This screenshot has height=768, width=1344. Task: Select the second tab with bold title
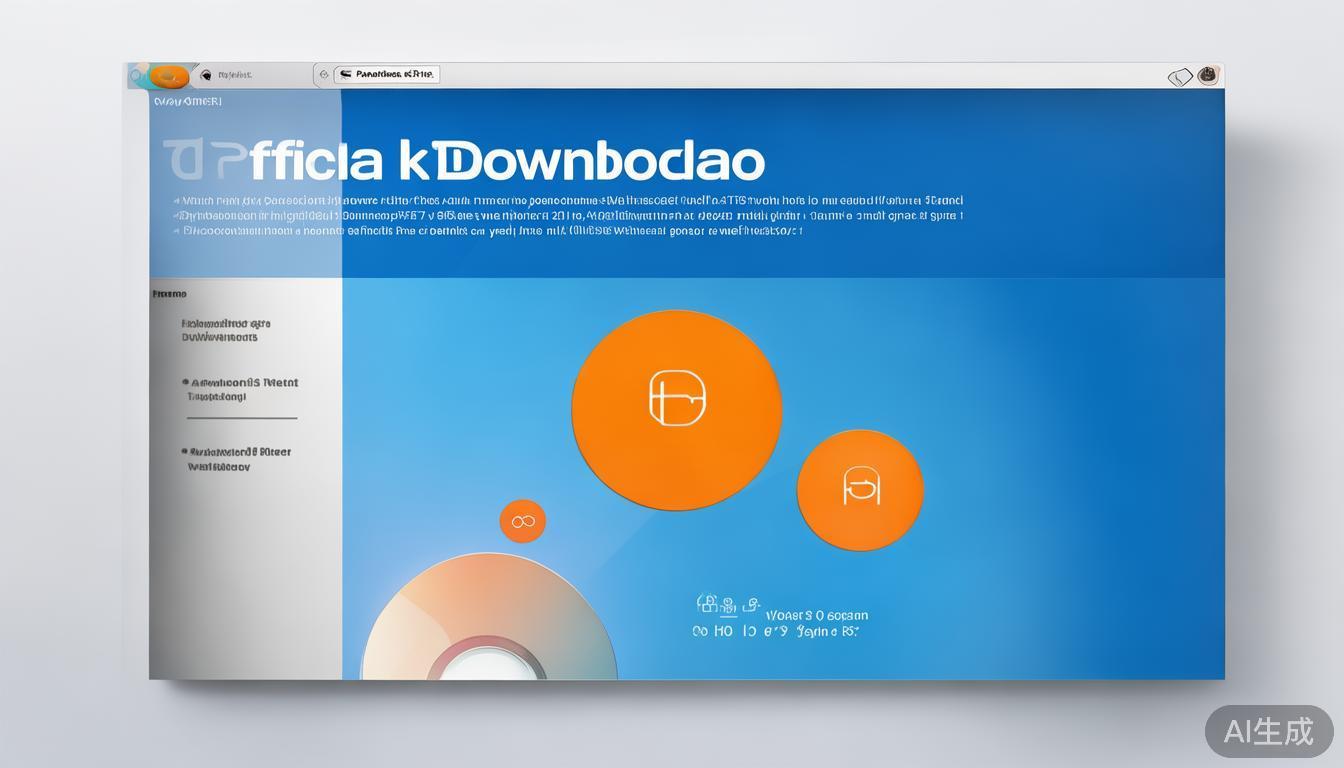click(387, 74)
